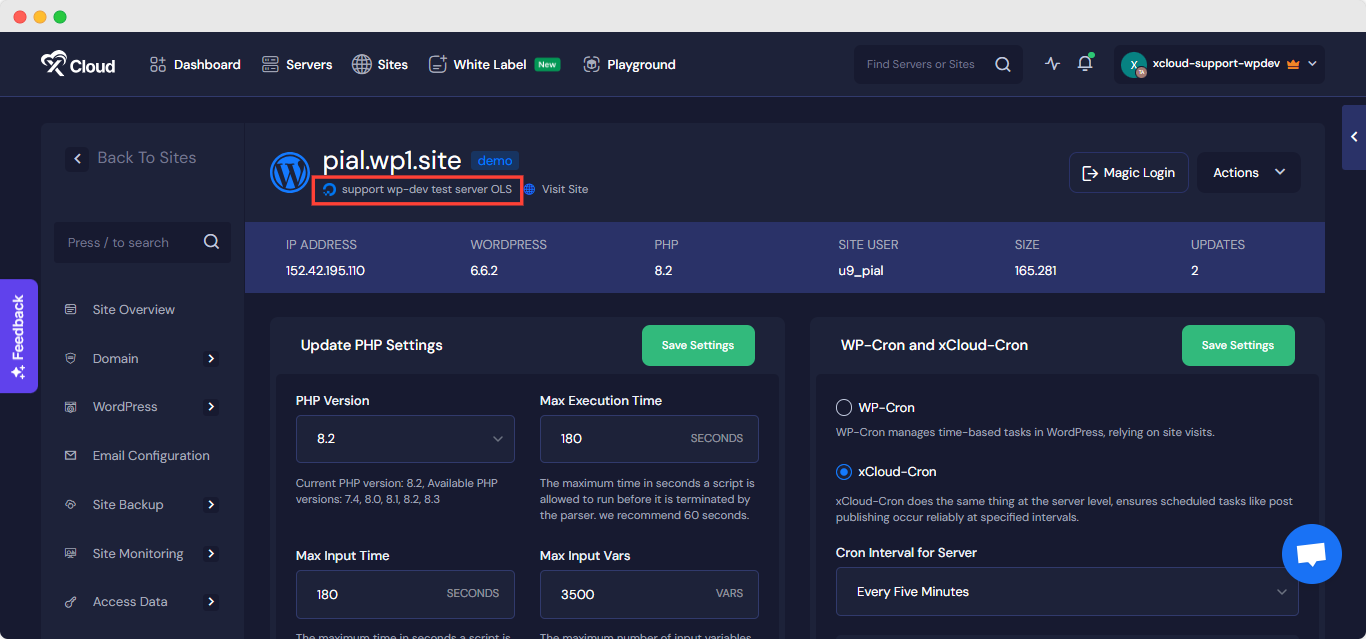Click the notification bell icon
The image size is (1366, 639).
pos(1085,63)
